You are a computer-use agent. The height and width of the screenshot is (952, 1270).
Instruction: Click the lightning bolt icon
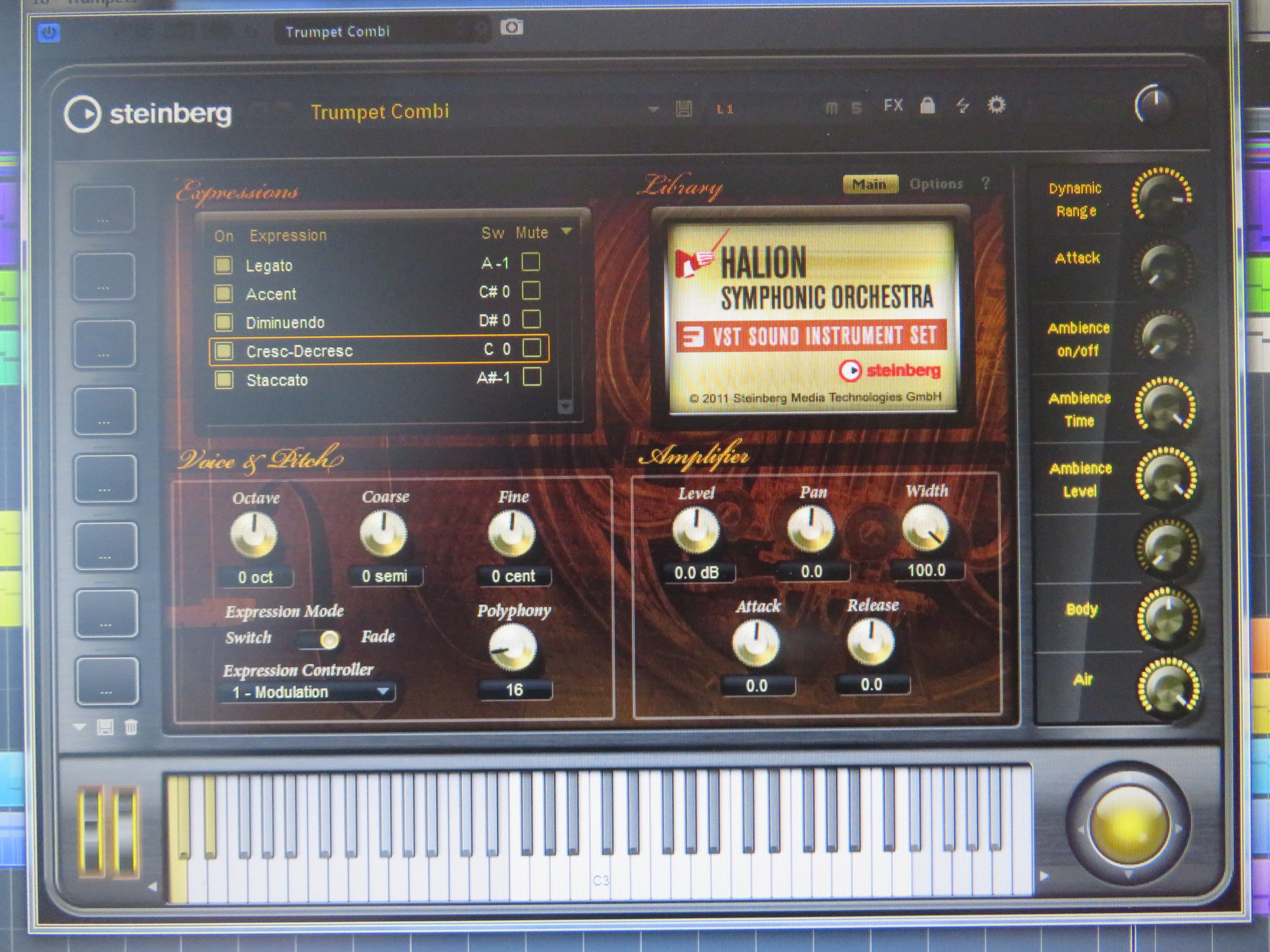coord(962,105)
